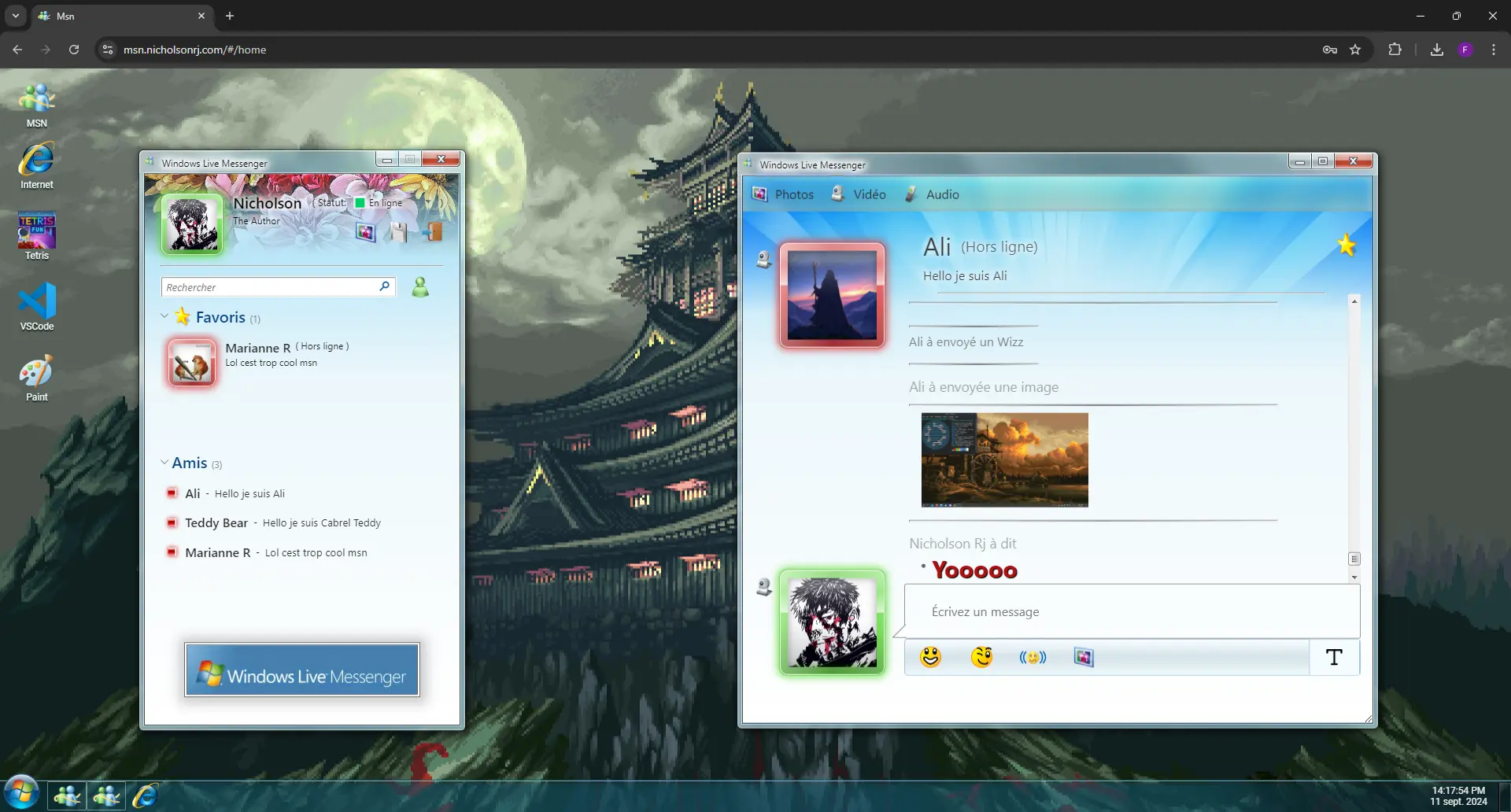
Task: Open the wallpaper picture icon near status
Action: pyautogui.click(x=365, y=231)
